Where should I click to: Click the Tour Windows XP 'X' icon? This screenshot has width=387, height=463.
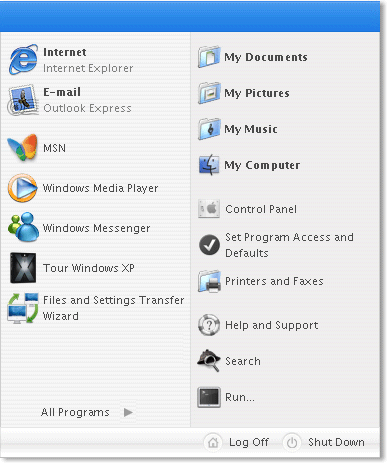pos(23,268)
